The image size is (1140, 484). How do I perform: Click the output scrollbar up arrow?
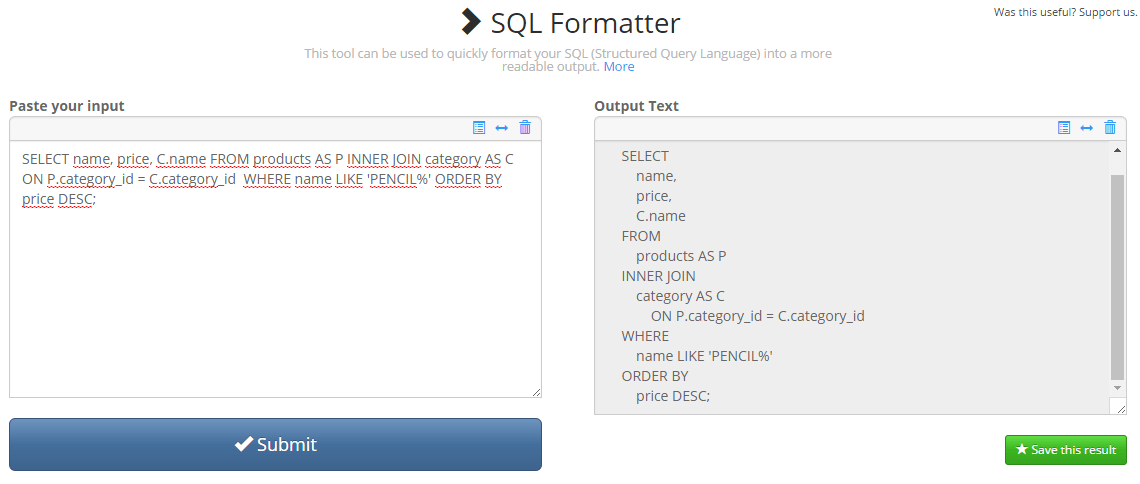pos(1118,150)
